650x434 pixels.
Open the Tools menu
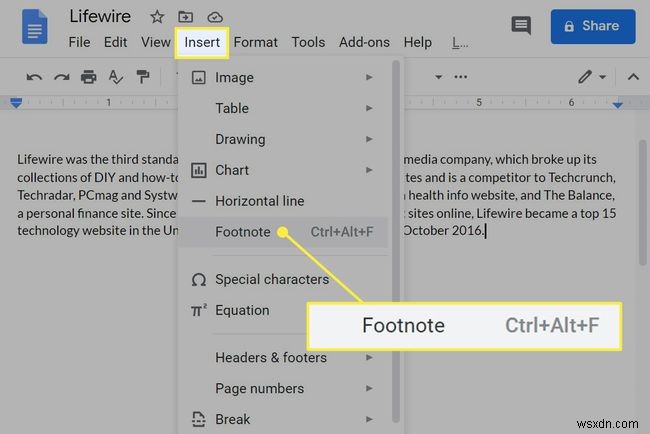(x=308, y=42)
